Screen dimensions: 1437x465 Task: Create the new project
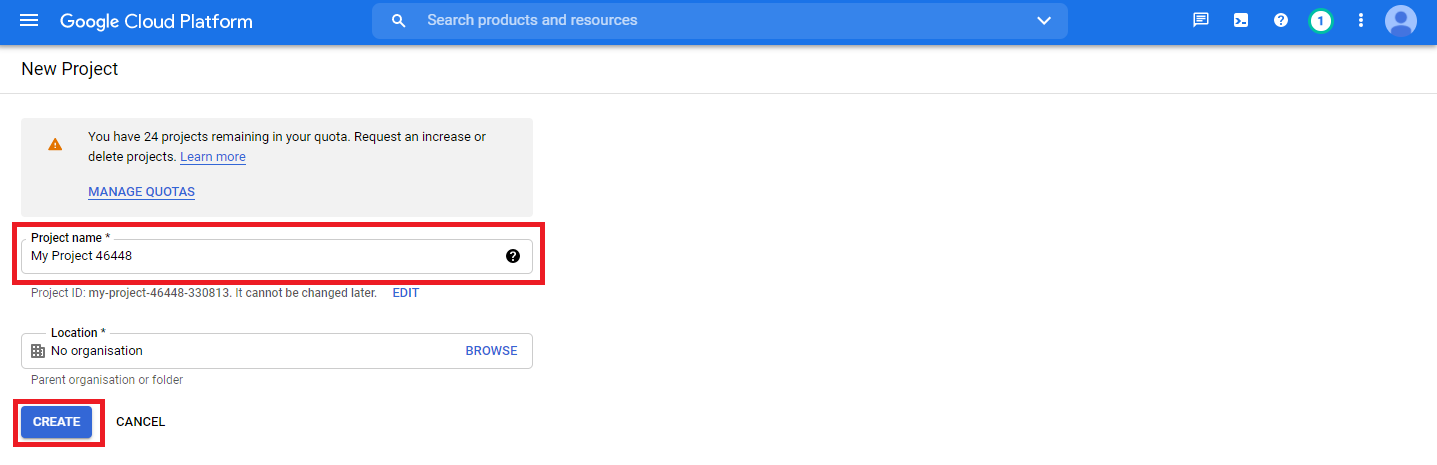(57, 422)
